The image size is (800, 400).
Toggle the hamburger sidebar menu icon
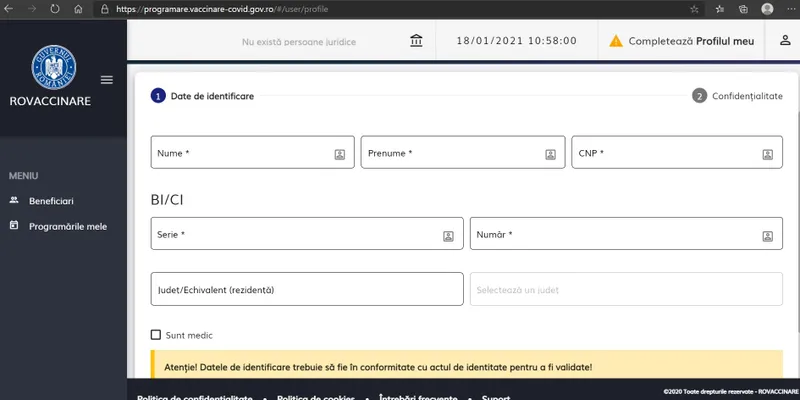107,80
